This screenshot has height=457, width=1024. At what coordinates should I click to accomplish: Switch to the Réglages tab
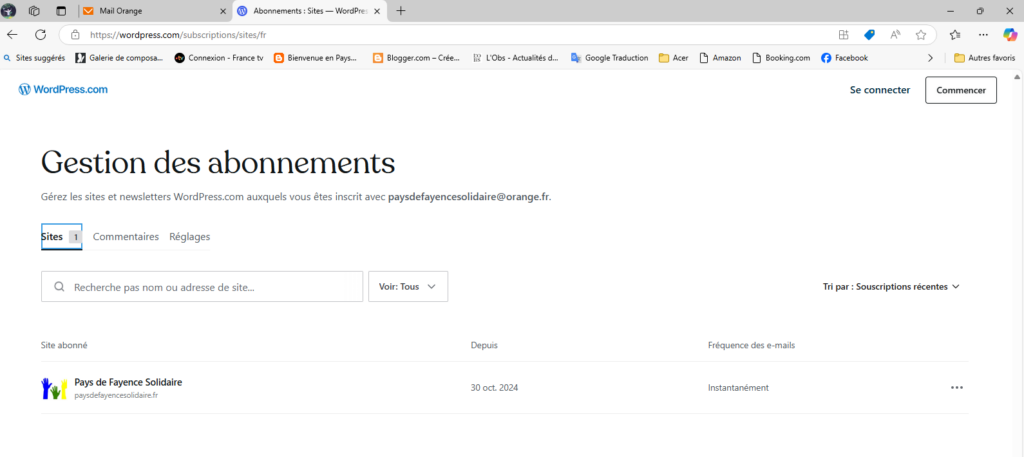click(190, 237)
